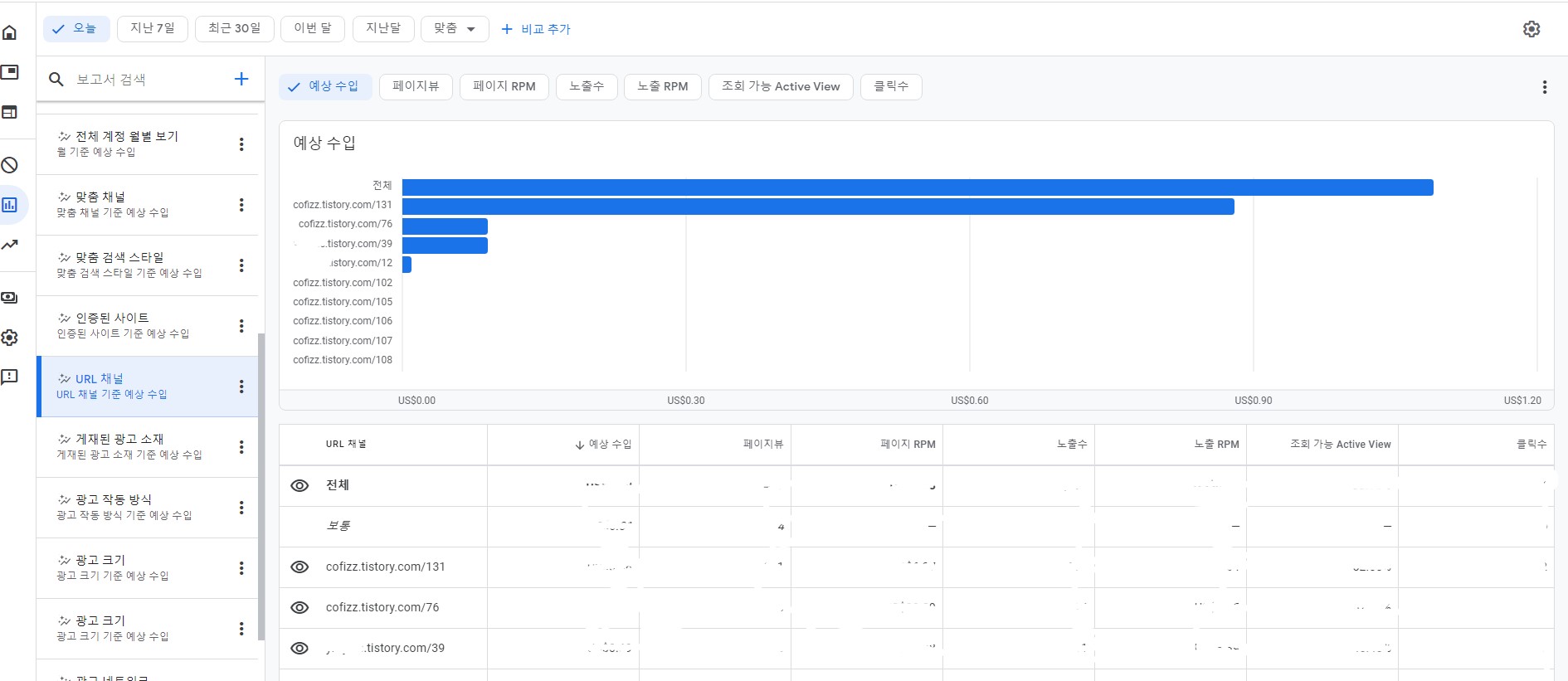The height and width of the screenshot is (681, 1568).
Task: Select the 이번 달 date range
Action: [x=313, y=28]
